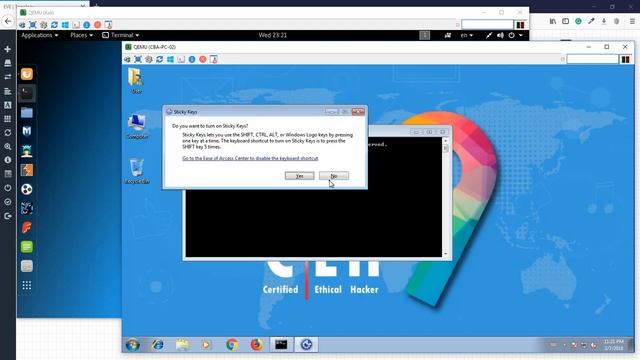Viewport: 640px width, 360px height.
Task: Toggle fullscreen icon in CBA-PC-02 QEMU toolbar
Action: pos(138,60)
